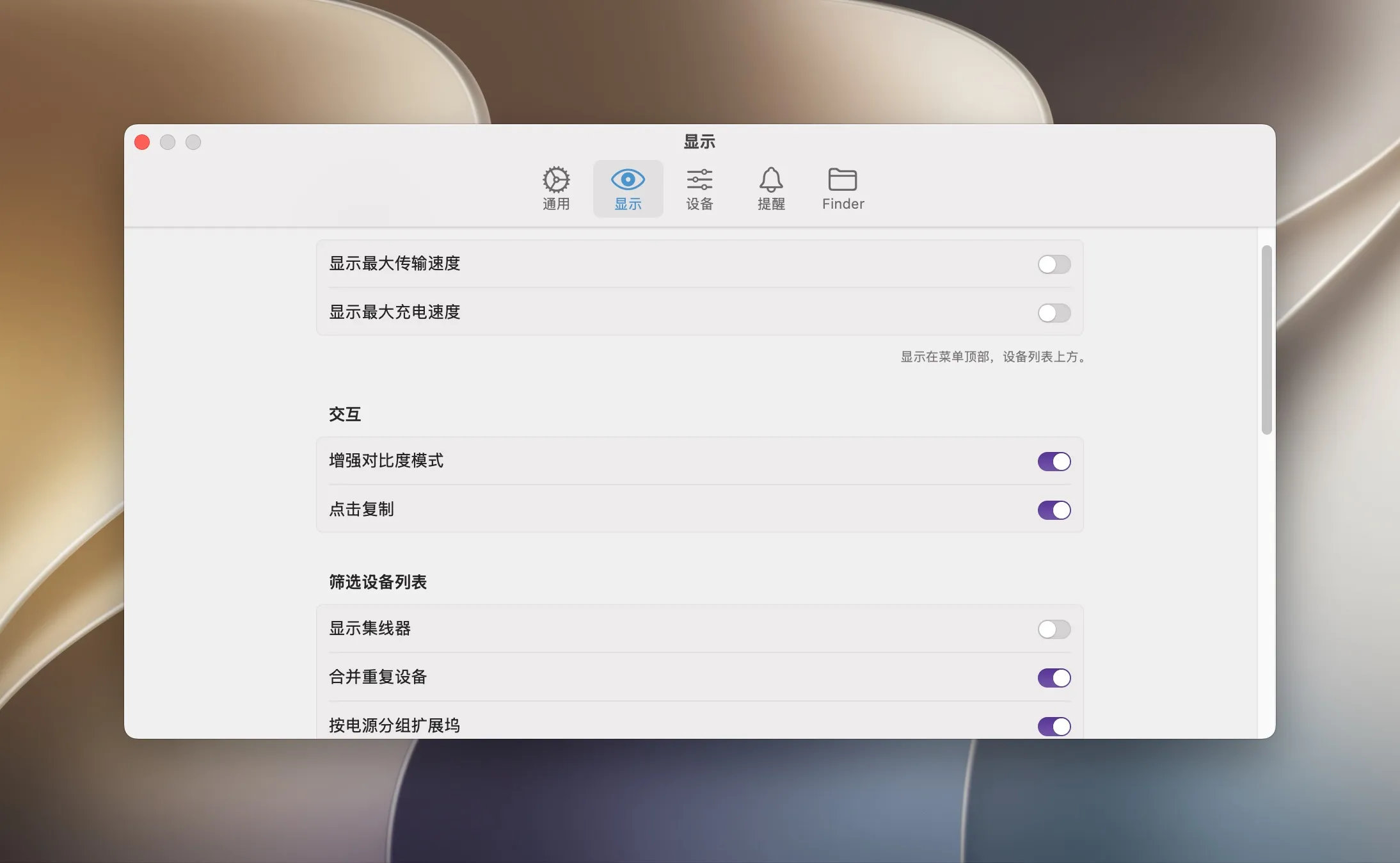Disable the 点击复制 switch
This screenshot has width=1400, height=863.
click(1054, 510)
